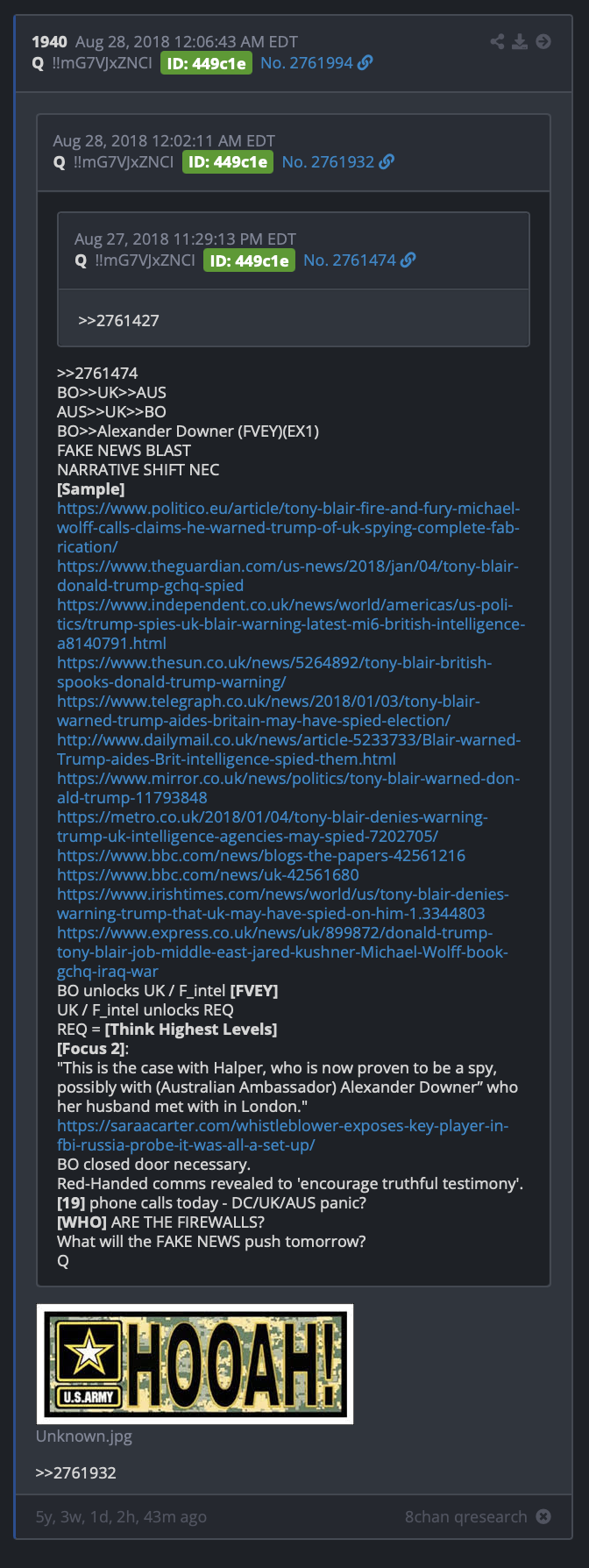Open the irishtimes.com Tony Blair link

pos(282,903)
